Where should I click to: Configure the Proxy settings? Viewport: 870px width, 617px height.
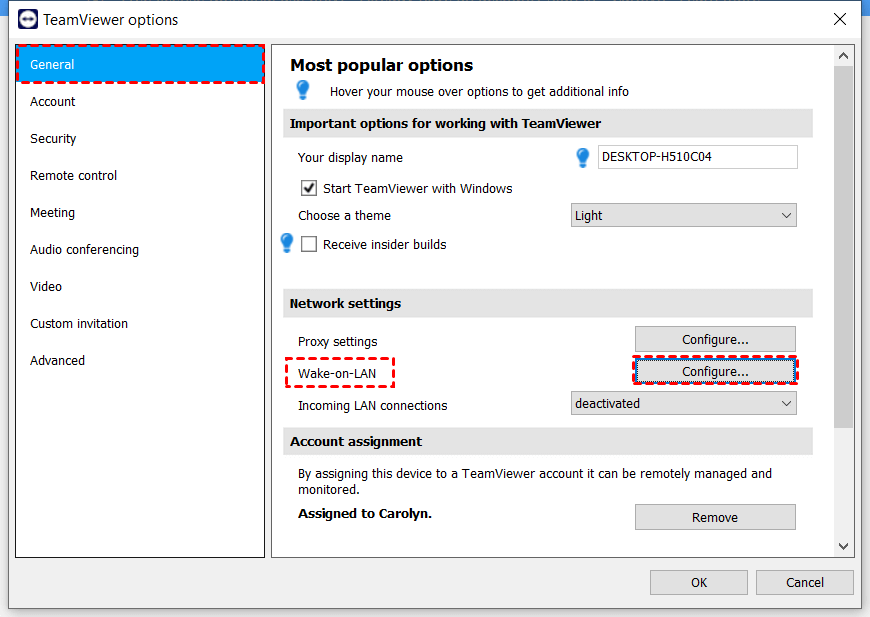pyautogui.click(x=715, y=340)
